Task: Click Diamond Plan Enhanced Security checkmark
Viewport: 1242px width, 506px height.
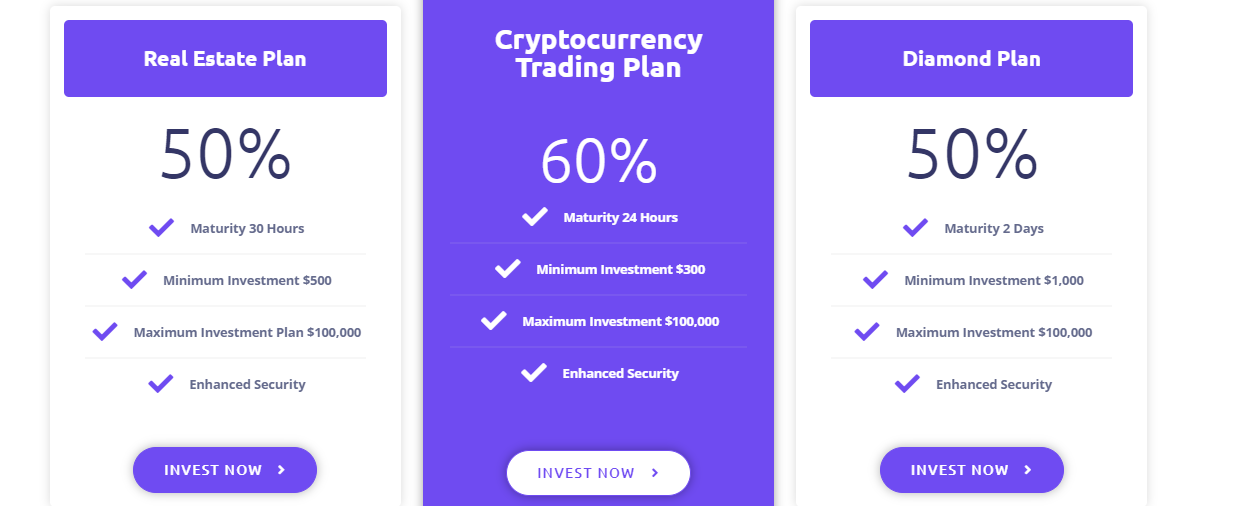Action: 907,384
